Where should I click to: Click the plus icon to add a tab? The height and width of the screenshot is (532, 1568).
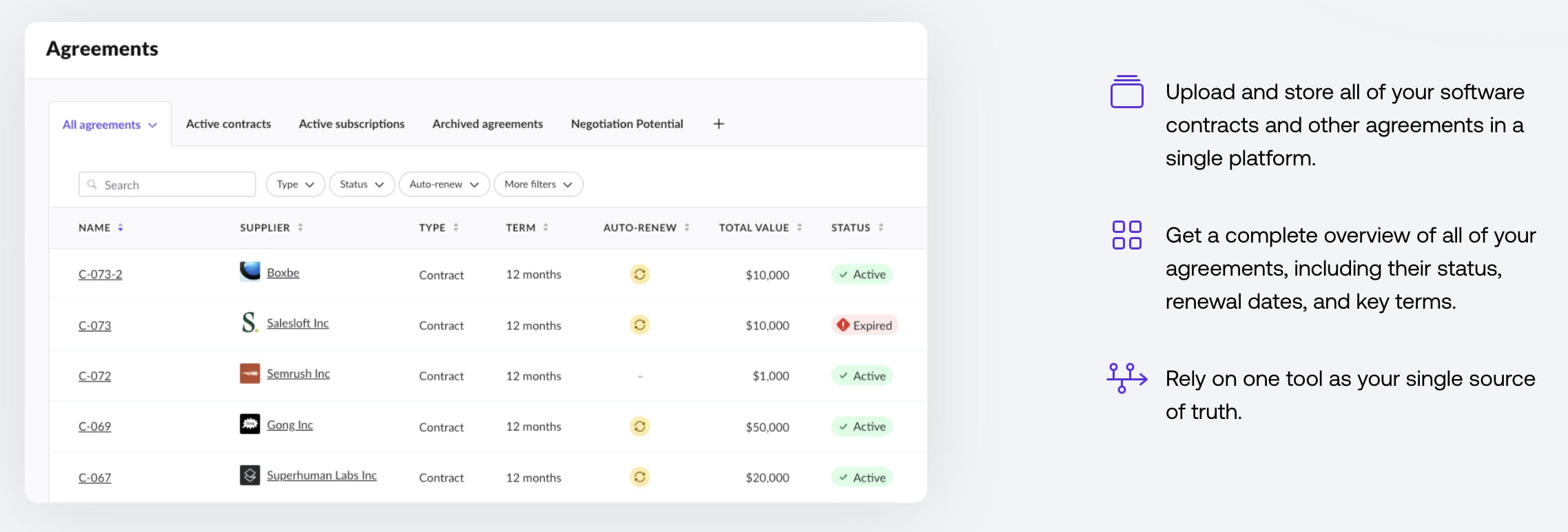click(719, 124)
